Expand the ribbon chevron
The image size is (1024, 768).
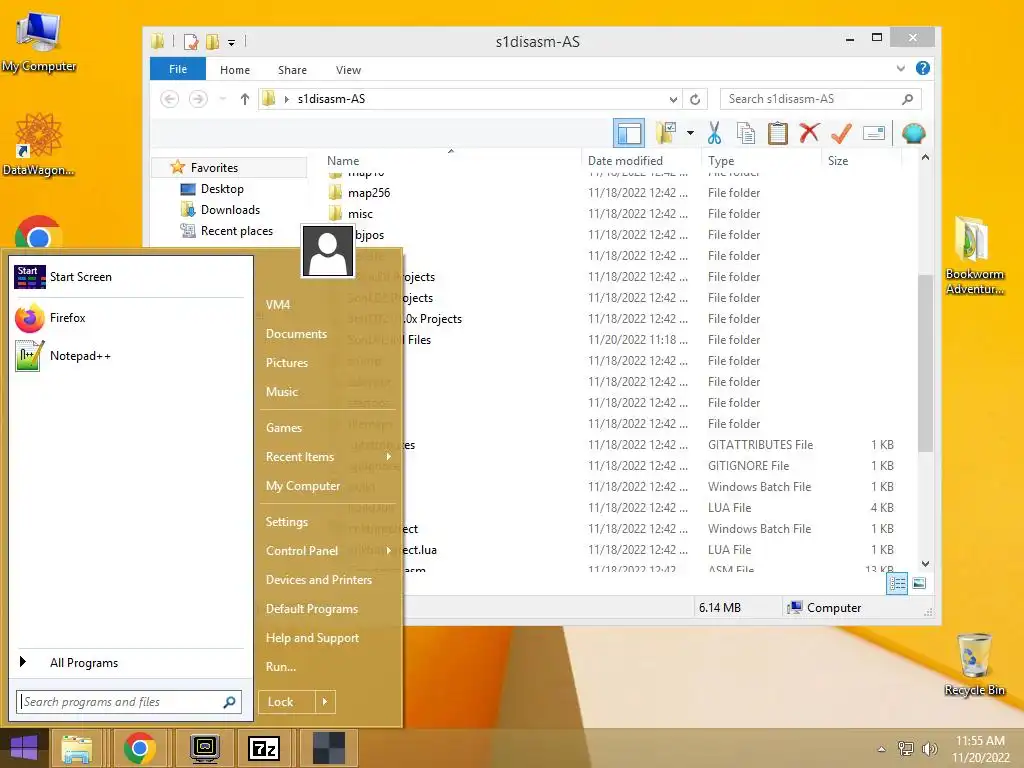pyautogui.click(x=901, y=68)
